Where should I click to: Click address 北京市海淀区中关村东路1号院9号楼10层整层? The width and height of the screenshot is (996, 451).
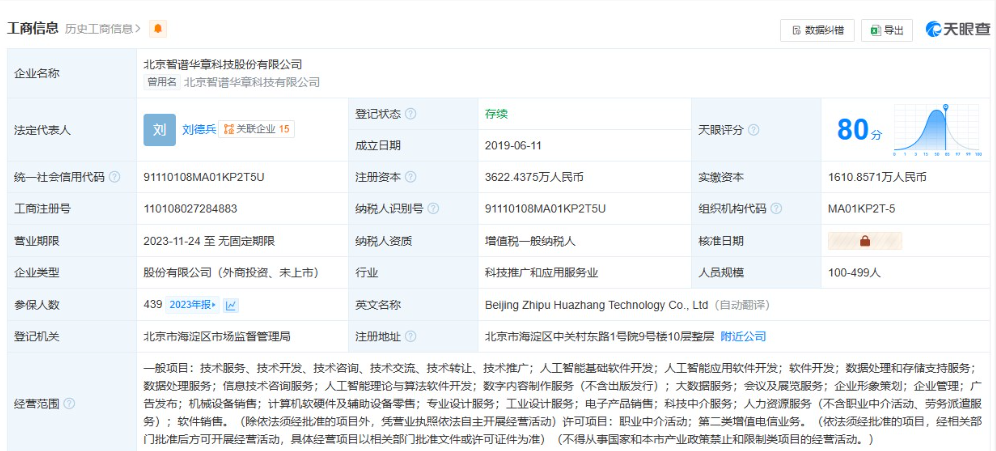[x=599, y=336]
